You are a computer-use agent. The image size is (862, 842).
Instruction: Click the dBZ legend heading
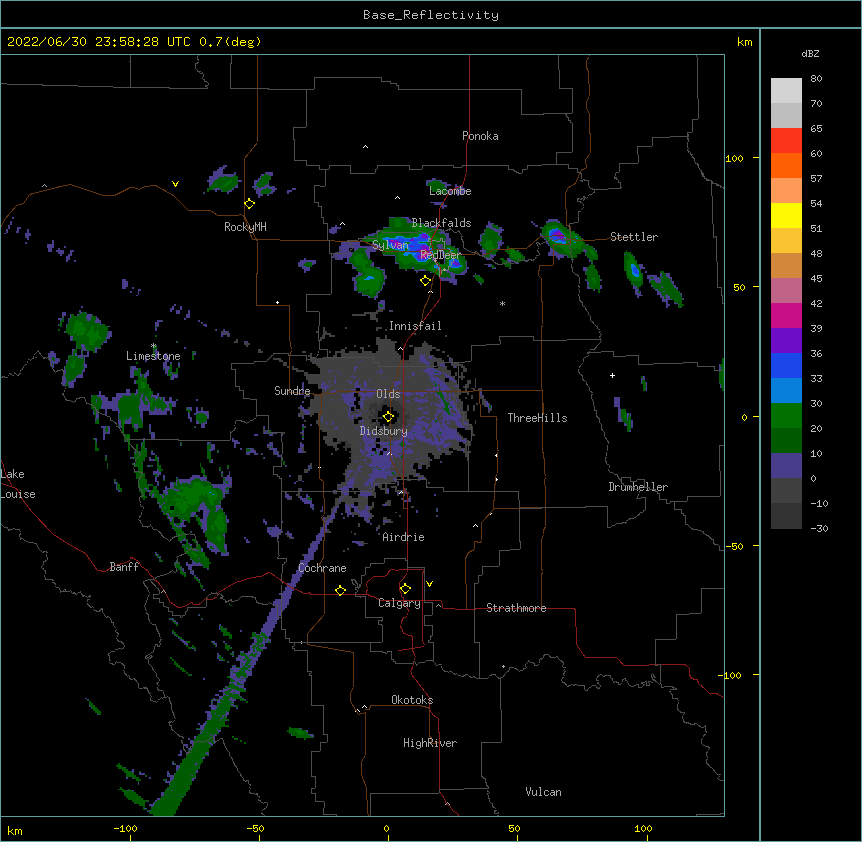pos(810,53)
